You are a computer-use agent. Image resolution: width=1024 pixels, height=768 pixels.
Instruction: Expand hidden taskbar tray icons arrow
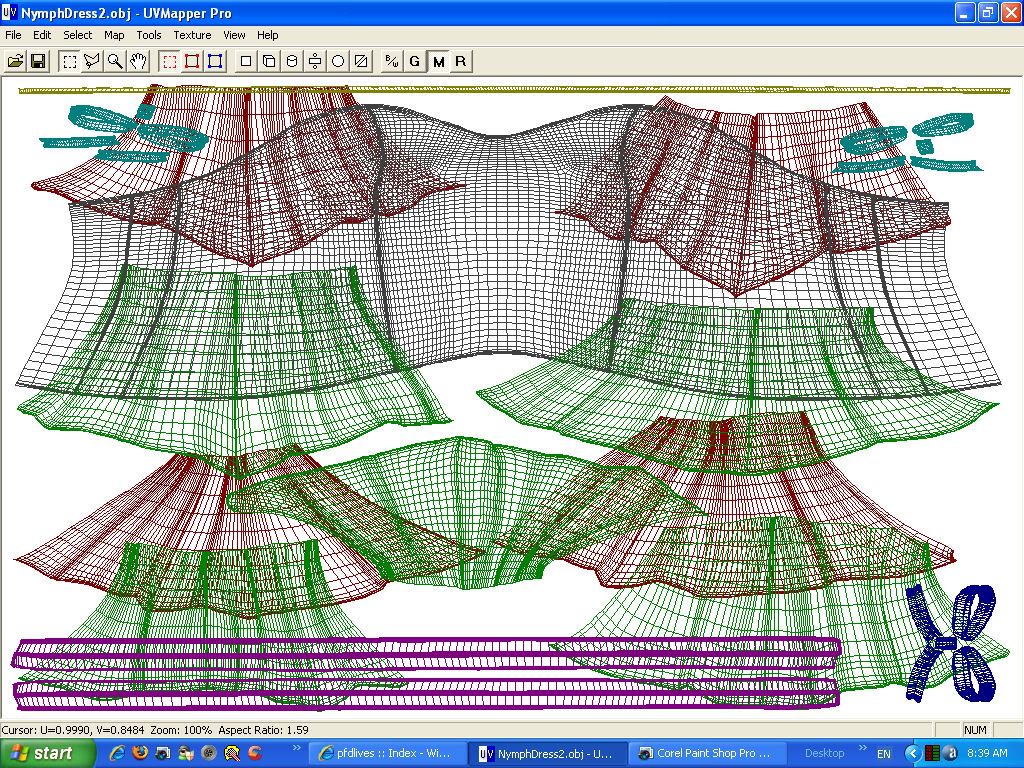click(x=912, y=753)
